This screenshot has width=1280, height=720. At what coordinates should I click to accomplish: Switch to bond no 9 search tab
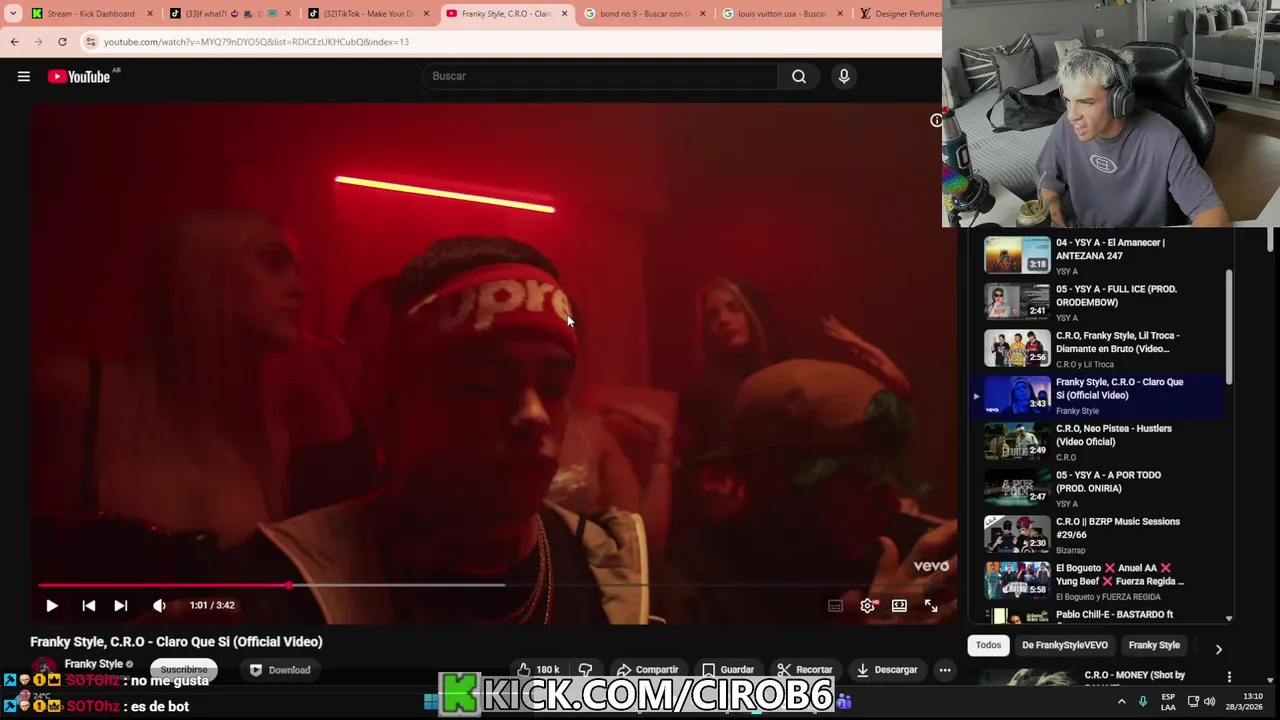coord(644,14)
